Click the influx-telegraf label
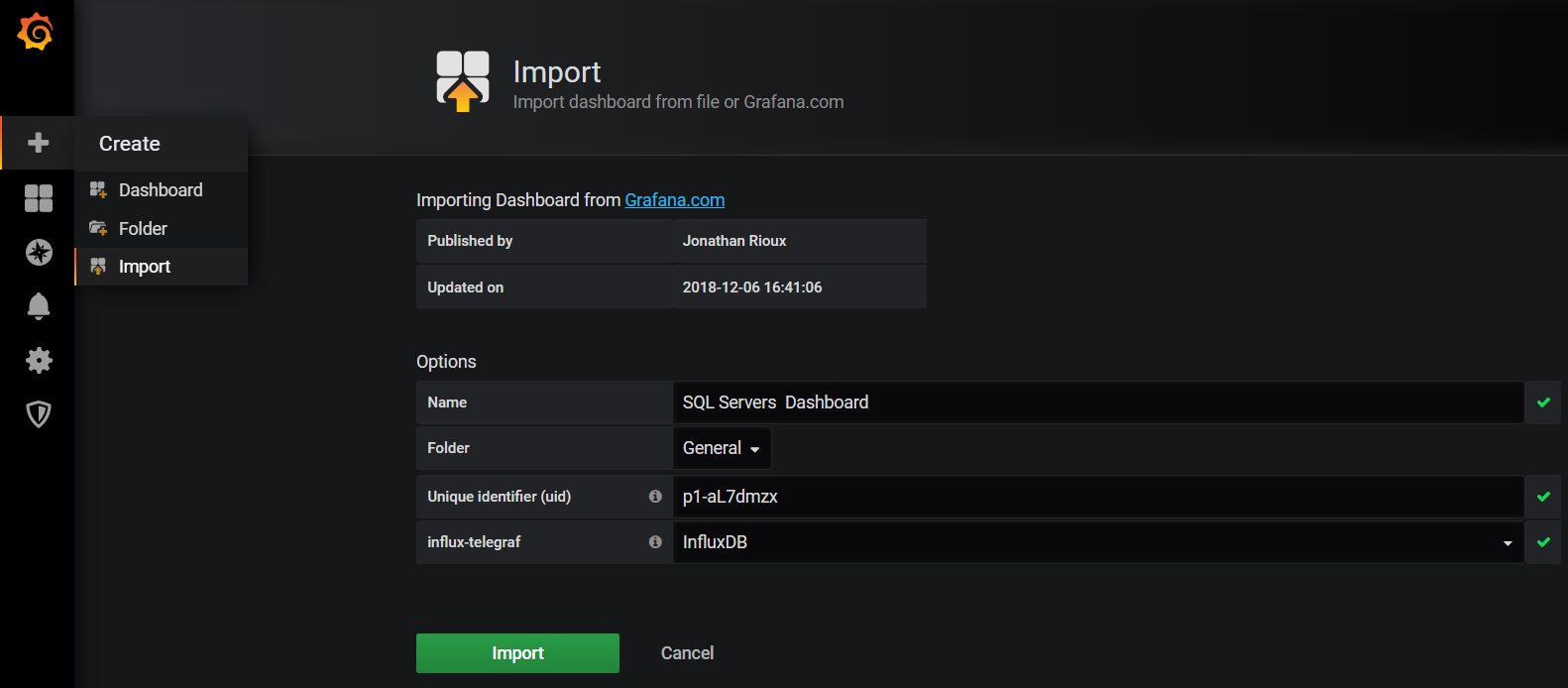The height and width of the screenshot is (688, 1568). point(474,542)
